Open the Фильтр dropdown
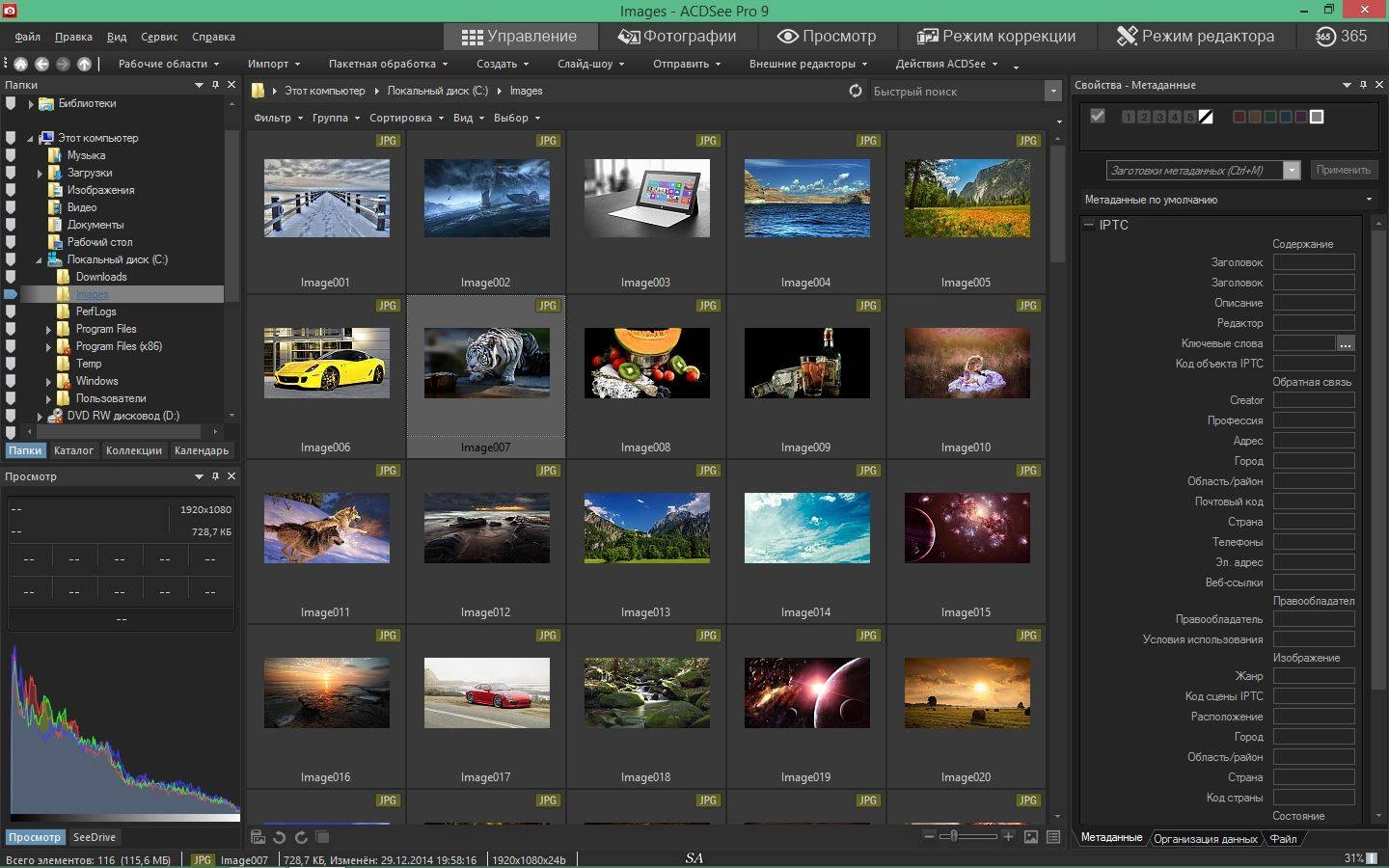 [x=278, y=118]
